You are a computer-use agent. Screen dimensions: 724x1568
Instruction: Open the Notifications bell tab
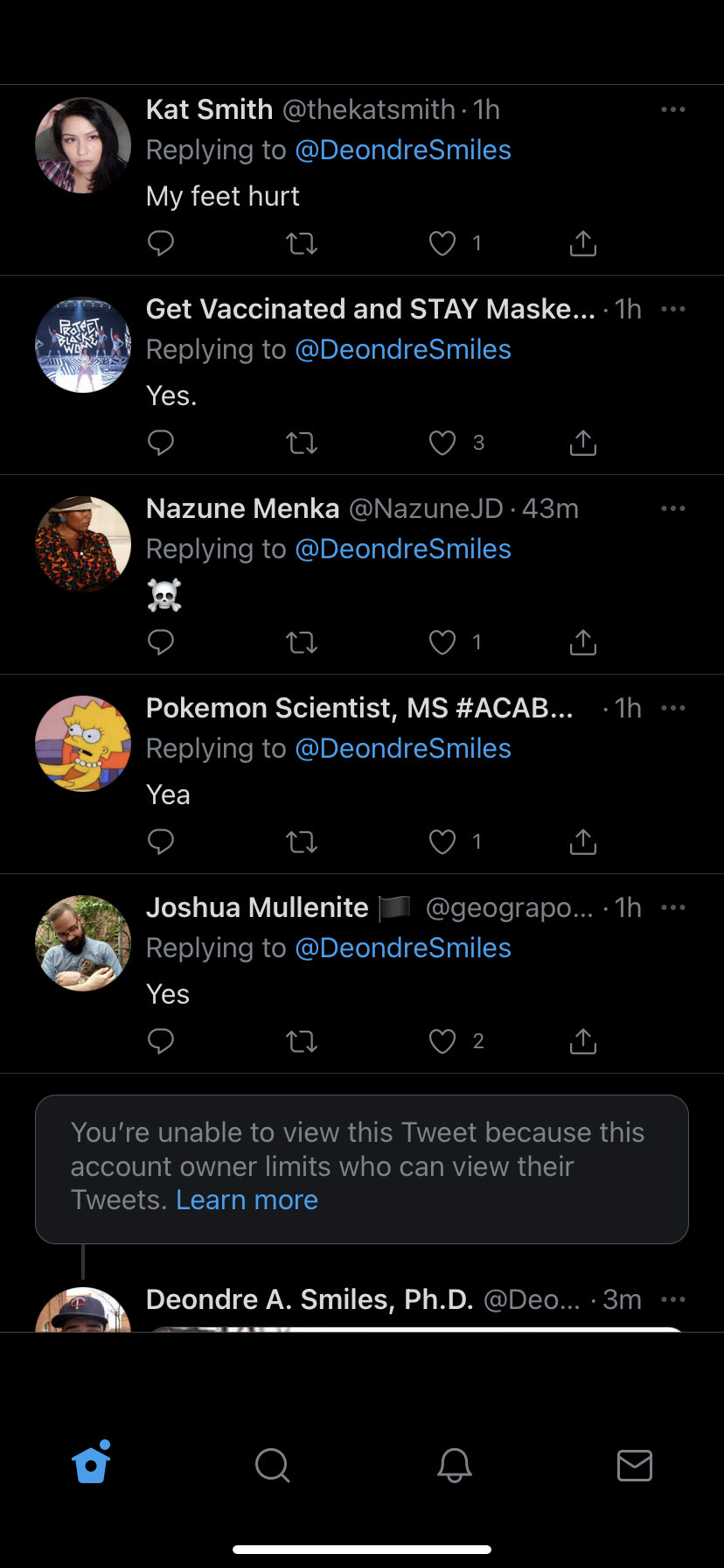click(x=454, y=1464)
